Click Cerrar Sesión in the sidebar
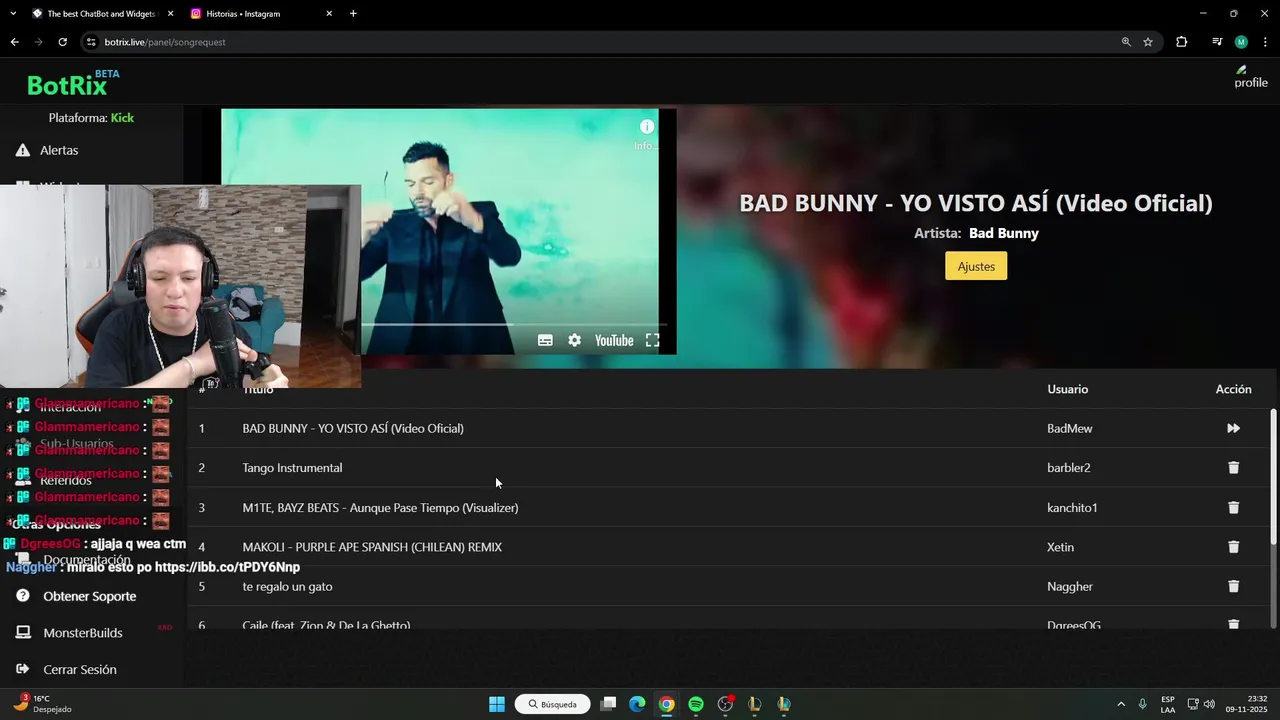Screen dimensions: 1280x720 (x=80, y=669)
